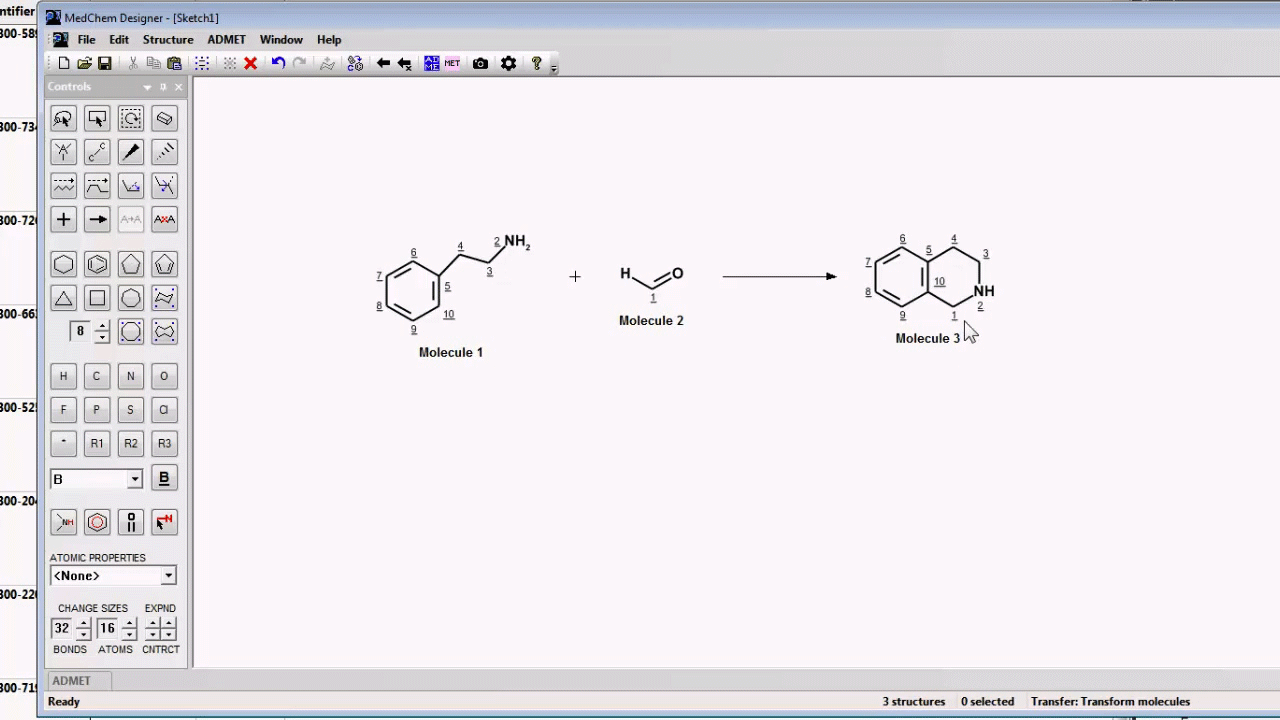The image size is (1280, 720).
Task: Switch to the ADMET tab at bottom
Action: [x=71, y=680]
